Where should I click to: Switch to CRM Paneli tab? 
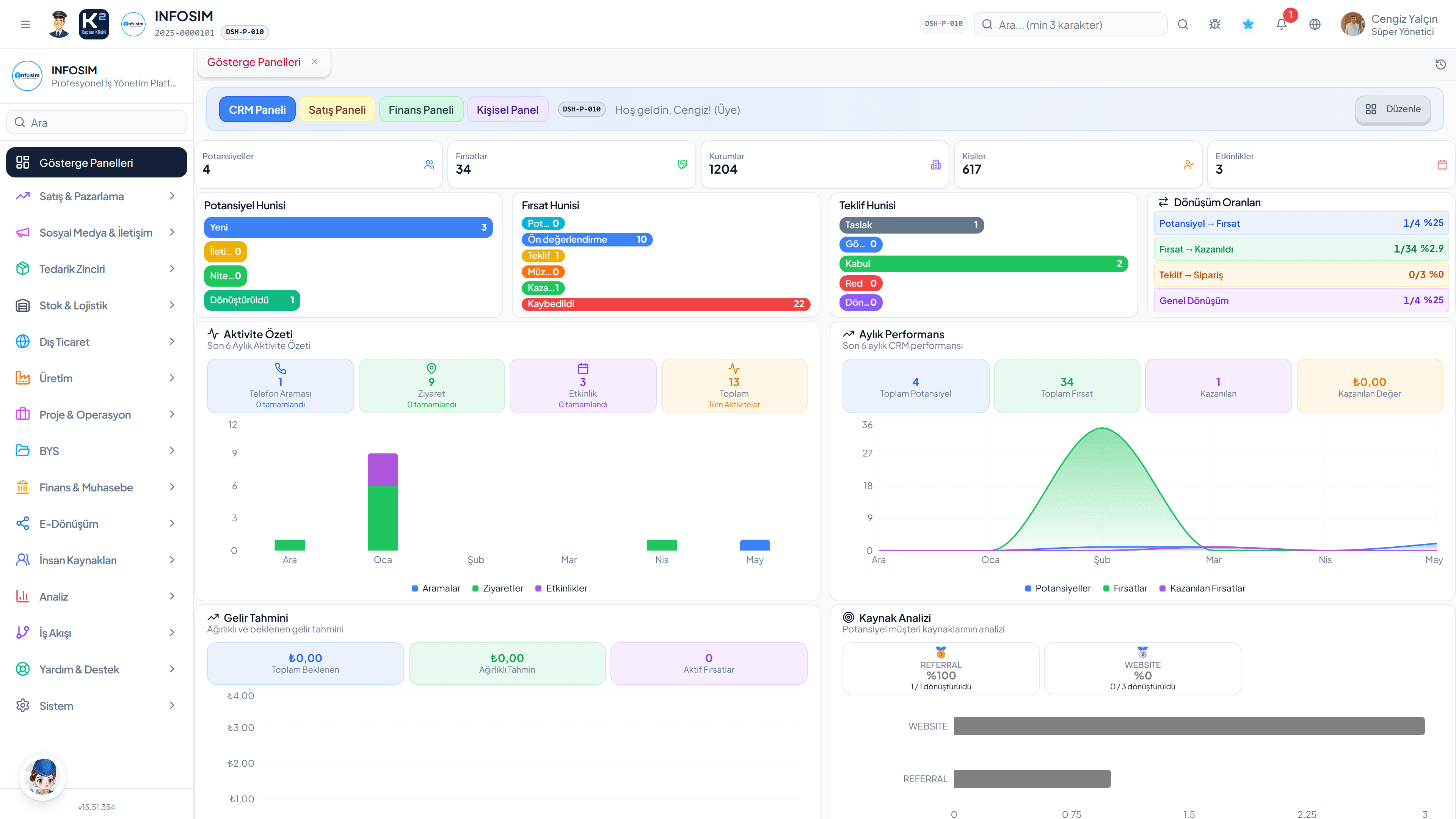pos(257,110)
